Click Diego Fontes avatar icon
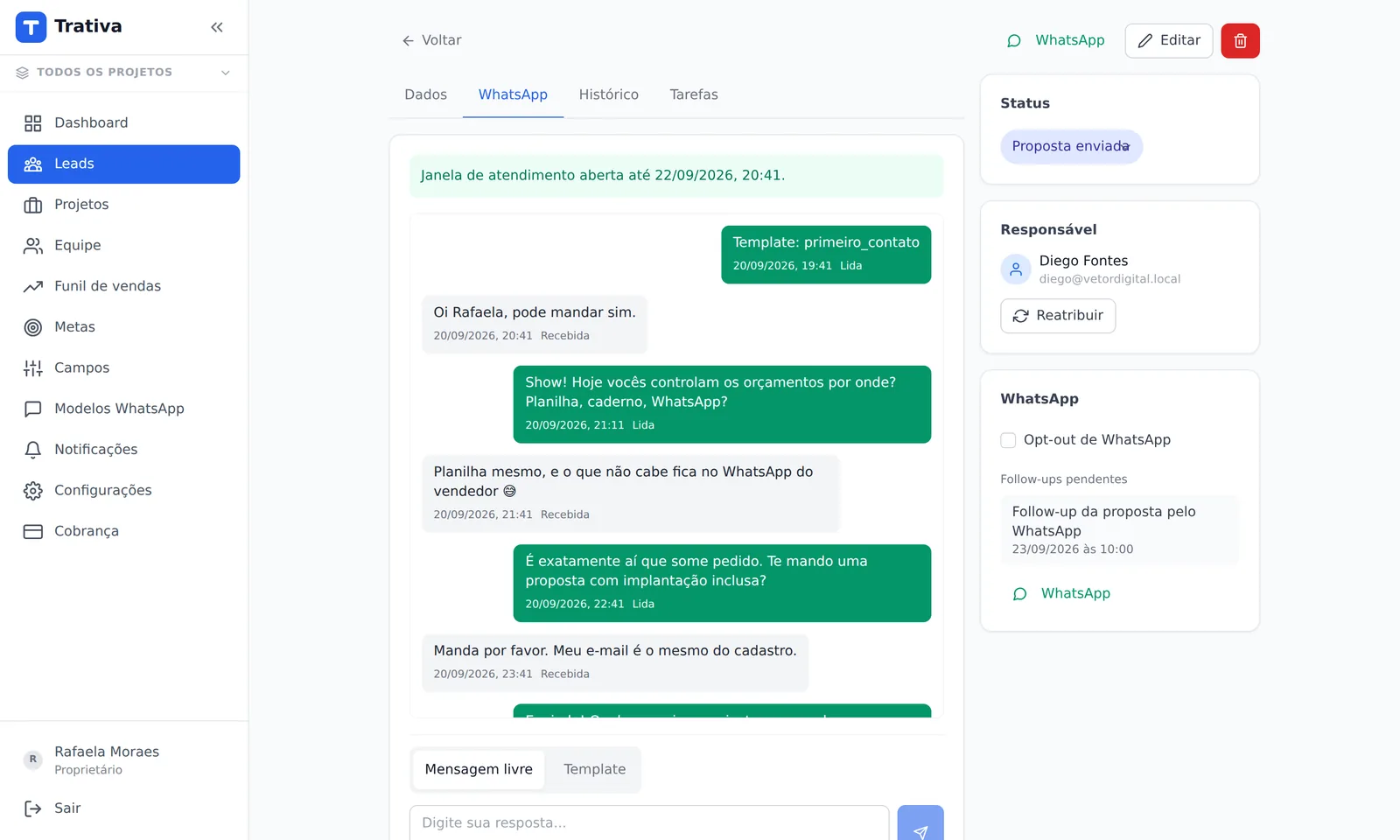Image resolution: width=1400 pixels, height=840 pixels. 1016,269
